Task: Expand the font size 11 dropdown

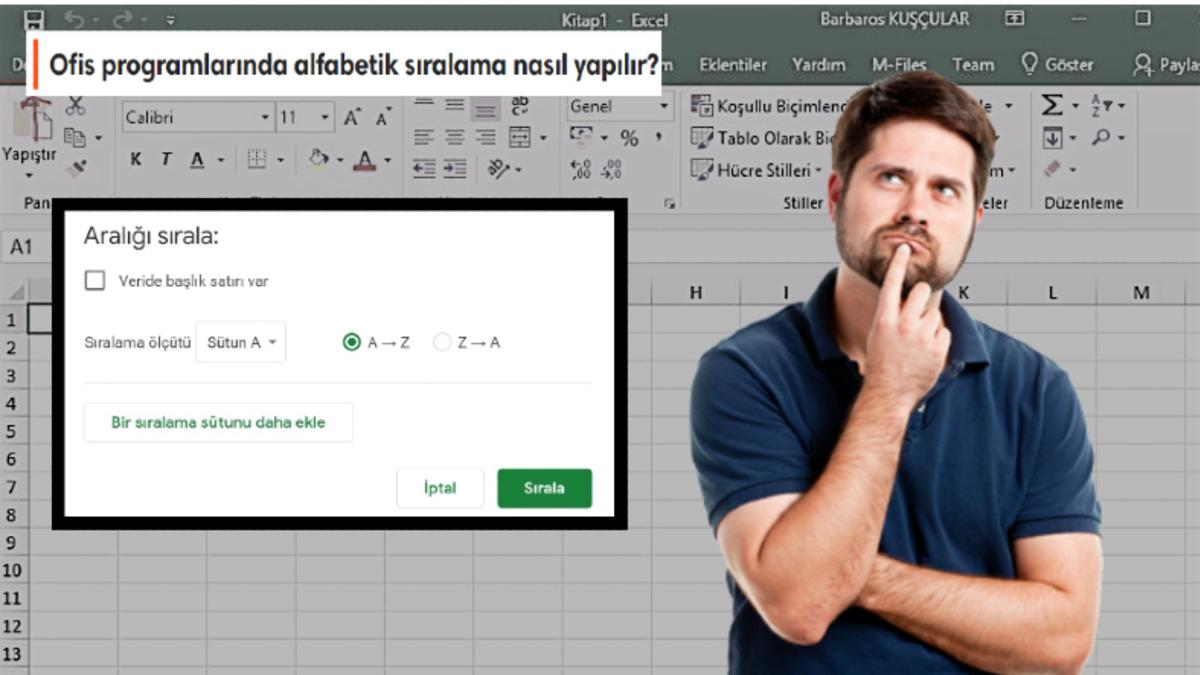Action: point(325,116)
